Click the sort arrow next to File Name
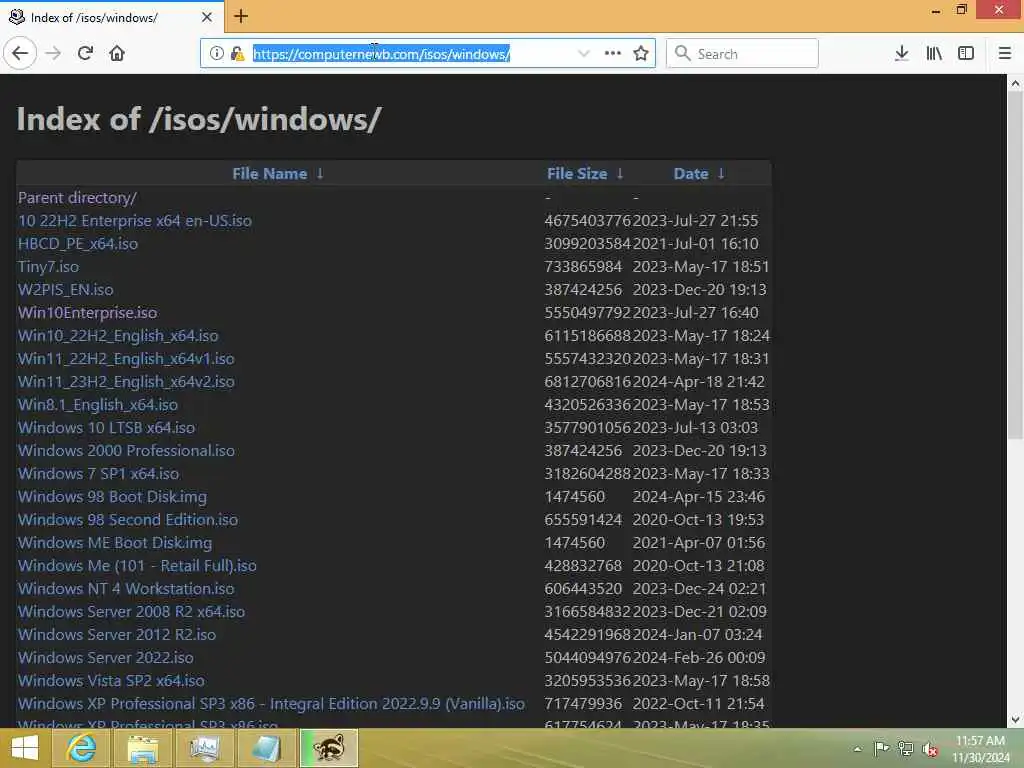Screen dimensions: 1024x768 320,174
